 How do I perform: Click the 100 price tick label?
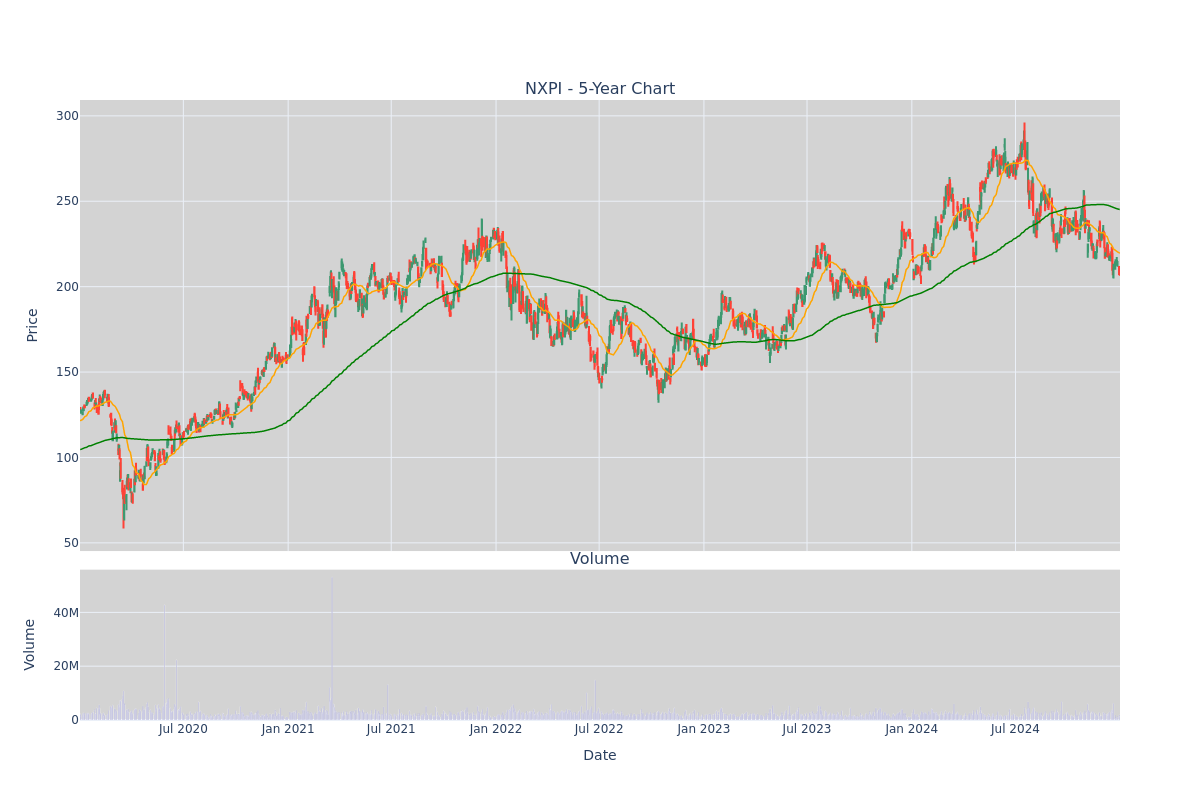(x=67, y=458)
